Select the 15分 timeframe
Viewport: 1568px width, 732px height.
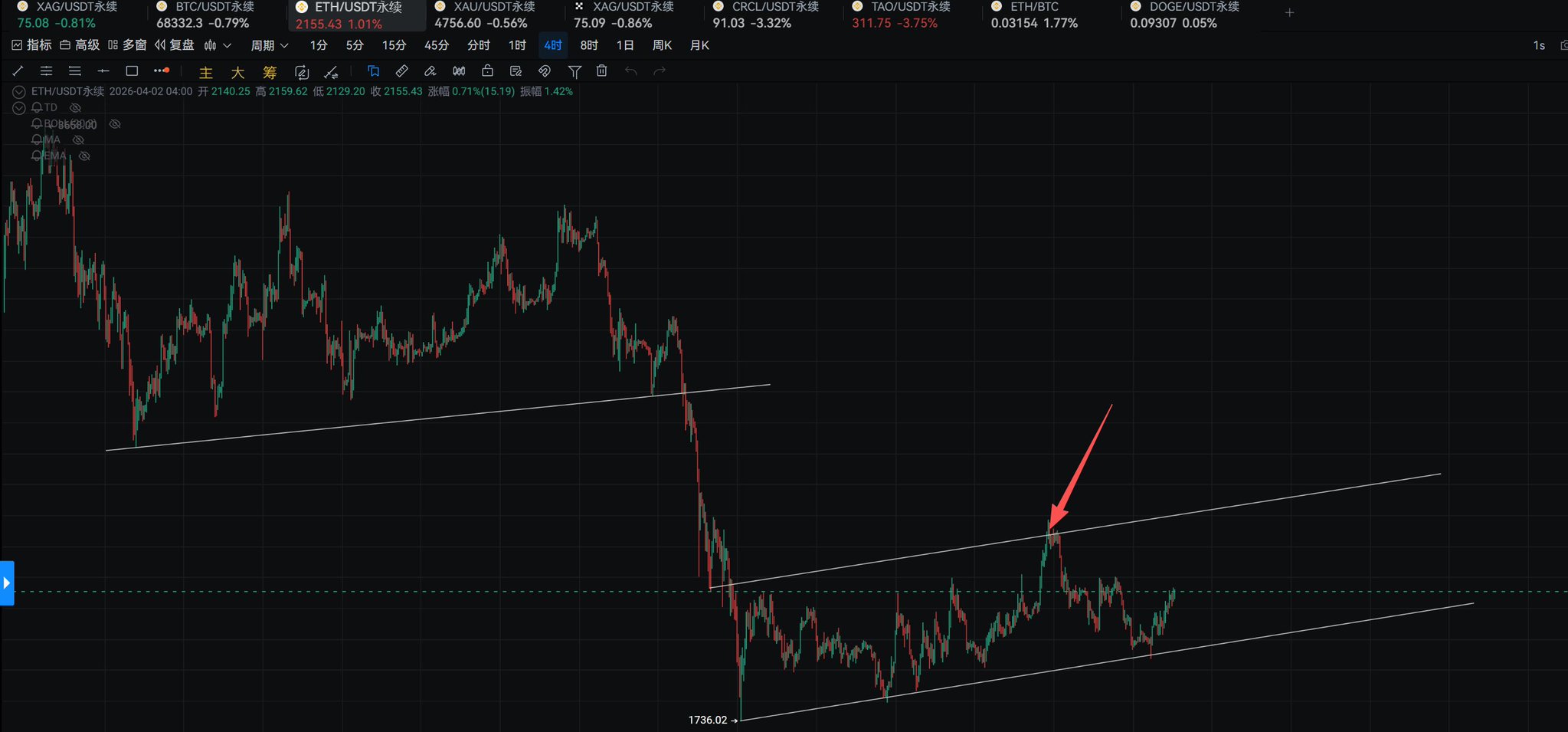[x=394, y=45]
